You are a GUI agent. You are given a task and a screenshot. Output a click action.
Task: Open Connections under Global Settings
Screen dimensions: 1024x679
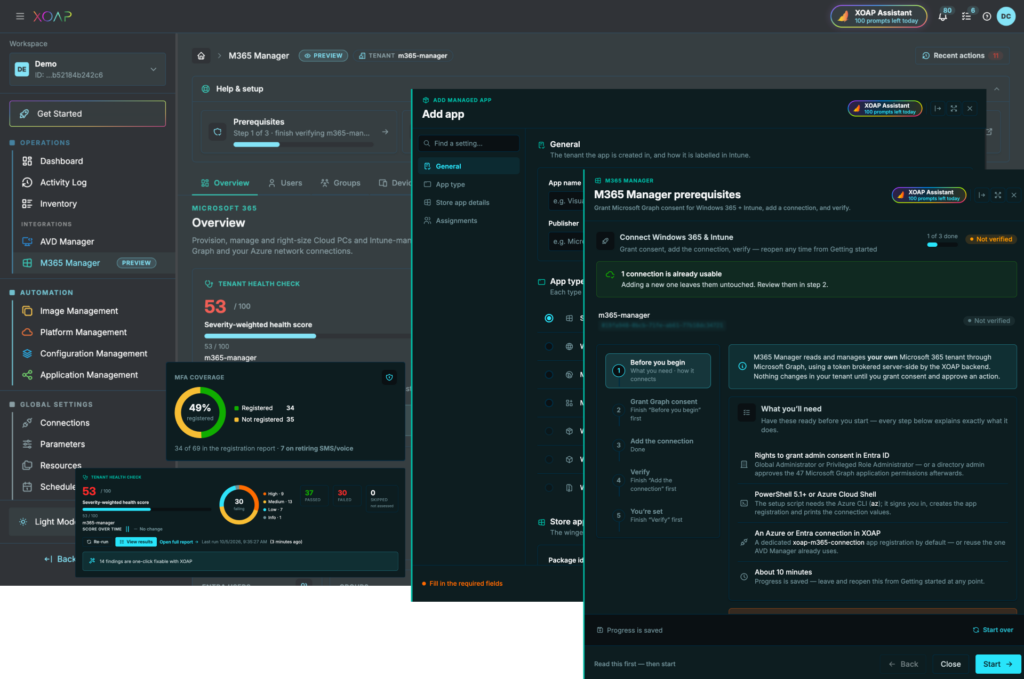pos(65,423)
